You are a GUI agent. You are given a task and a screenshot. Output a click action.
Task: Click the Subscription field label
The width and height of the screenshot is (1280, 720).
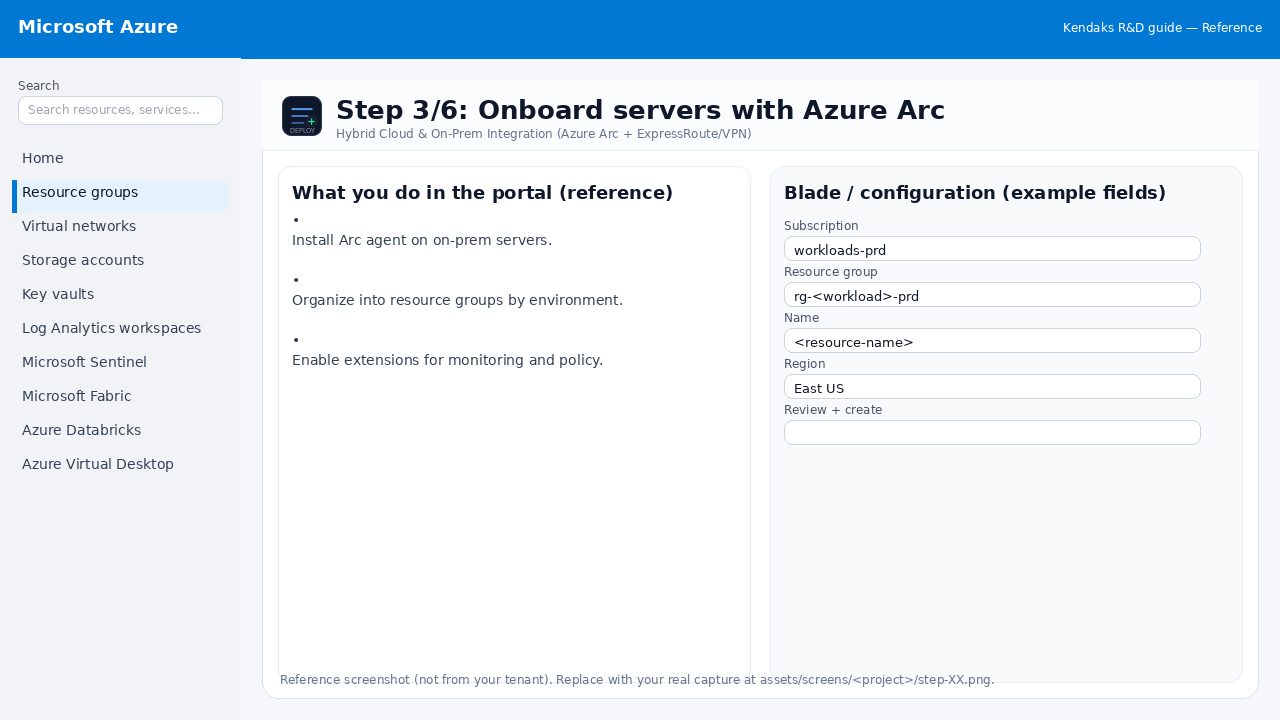click(x=821, y=226)
